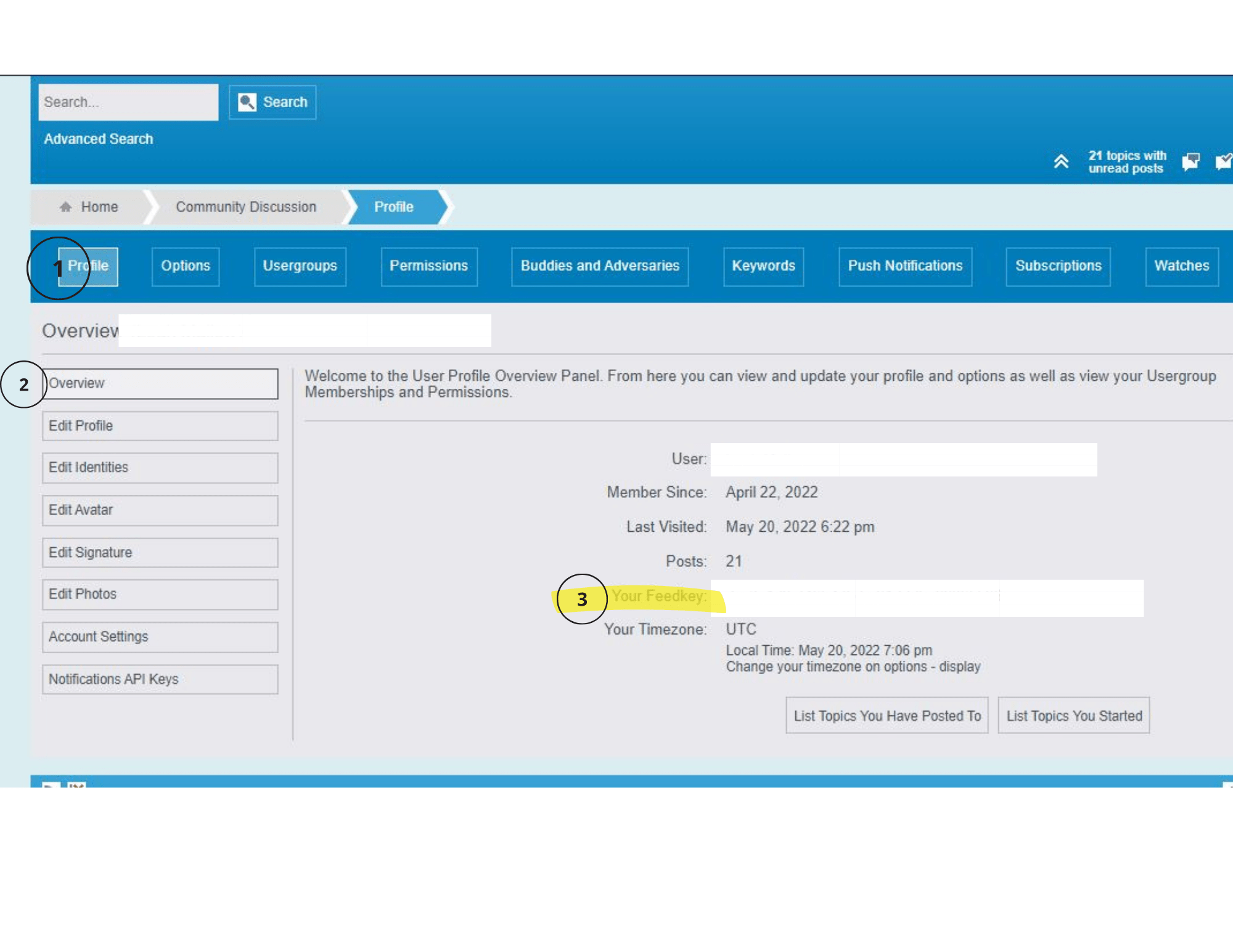Select the Options tab
The width and height of the screenshot is (1233, 952).
point(185,265)
